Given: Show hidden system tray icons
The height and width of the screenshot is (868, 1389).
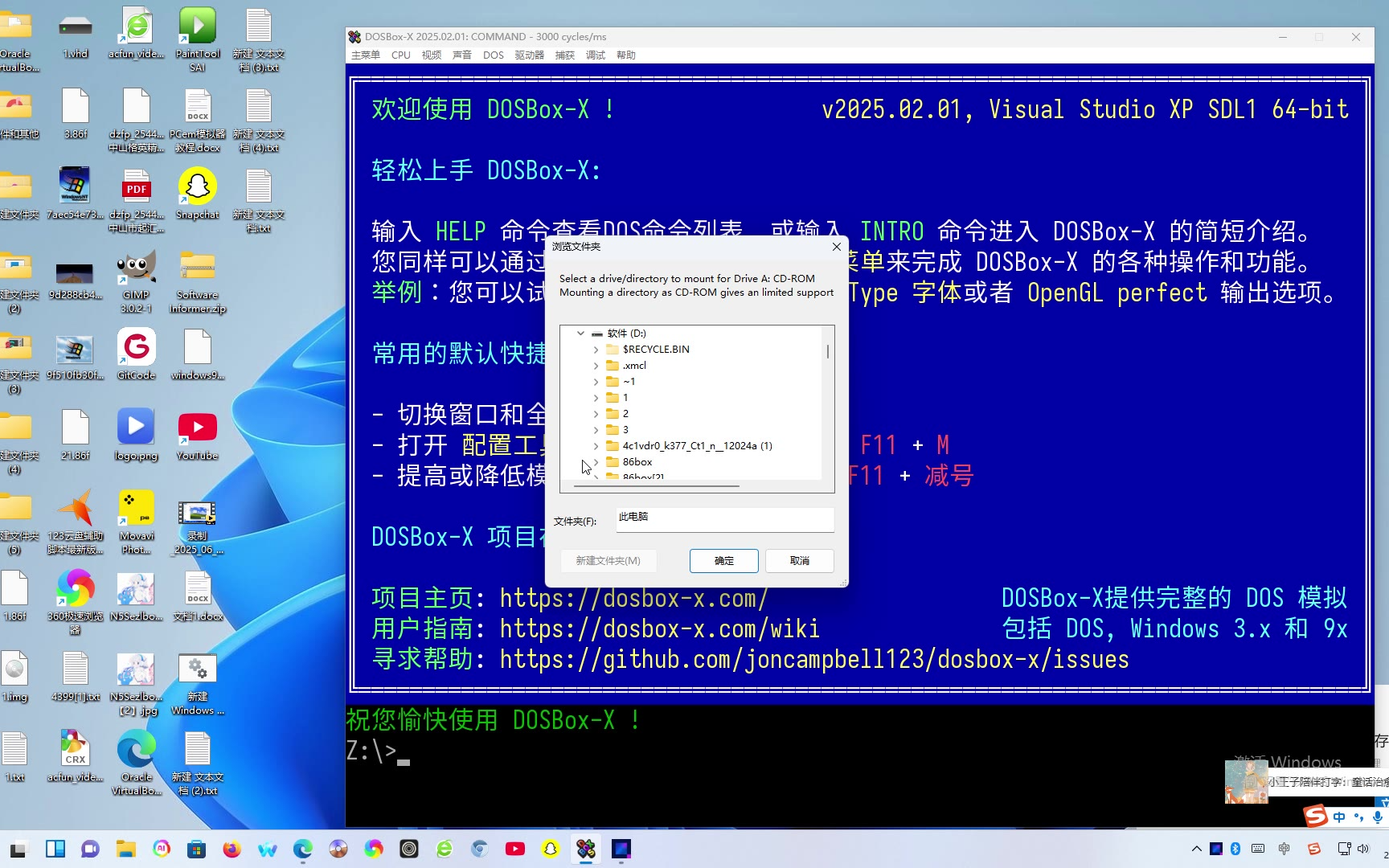Looking at the screenshot, I should pos(1196,849).
